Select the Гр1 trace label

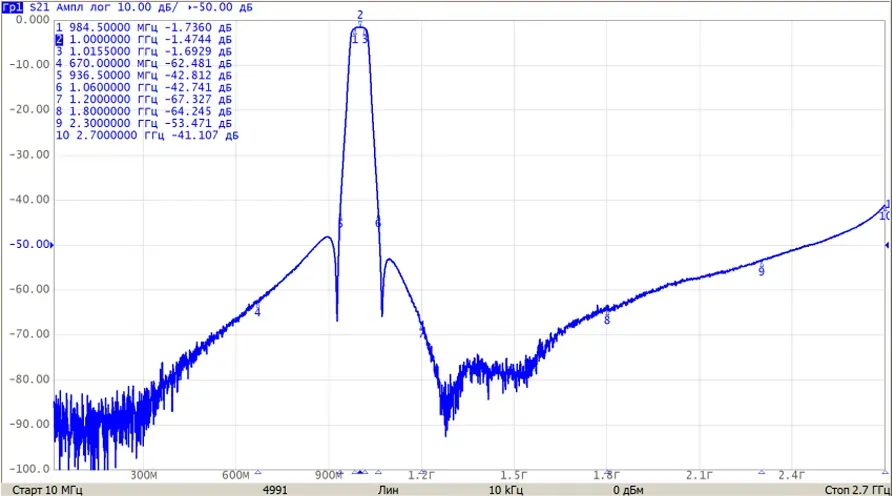(x=12, y=7)
